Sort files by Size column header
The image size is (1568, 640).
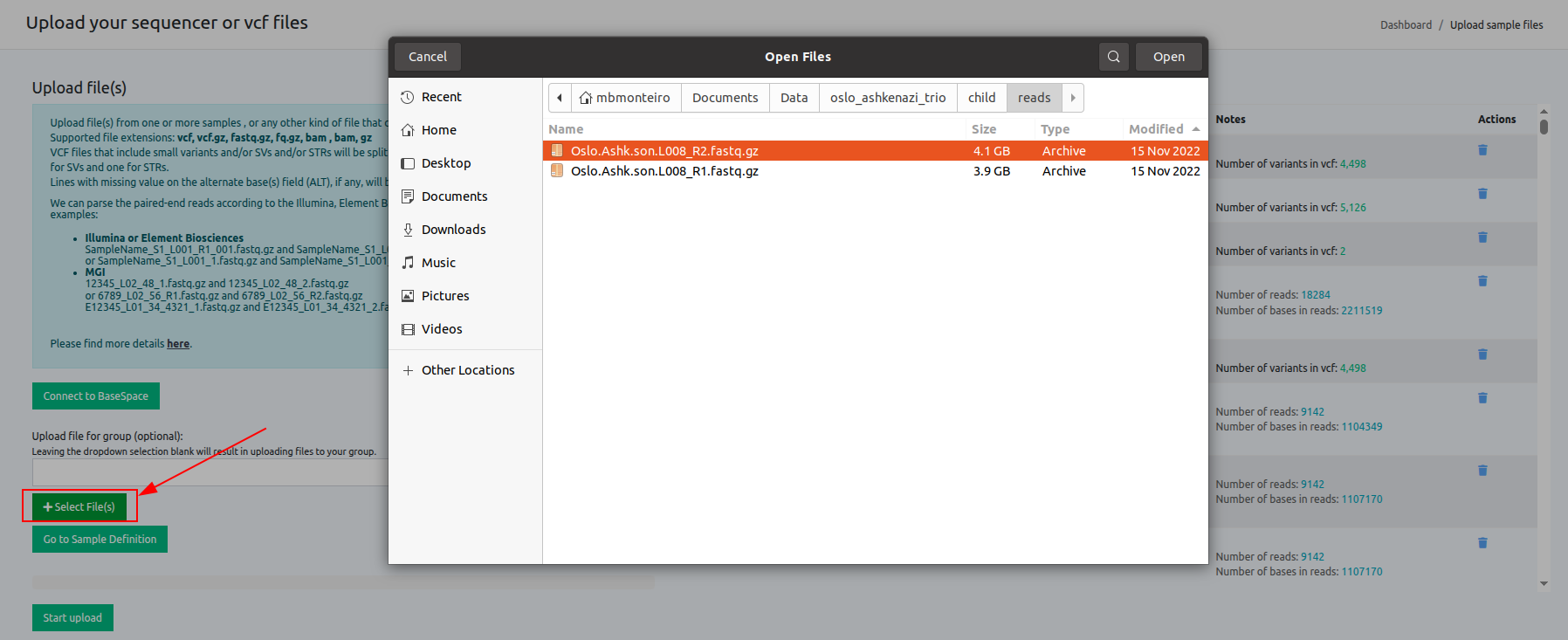click(984, 129)
